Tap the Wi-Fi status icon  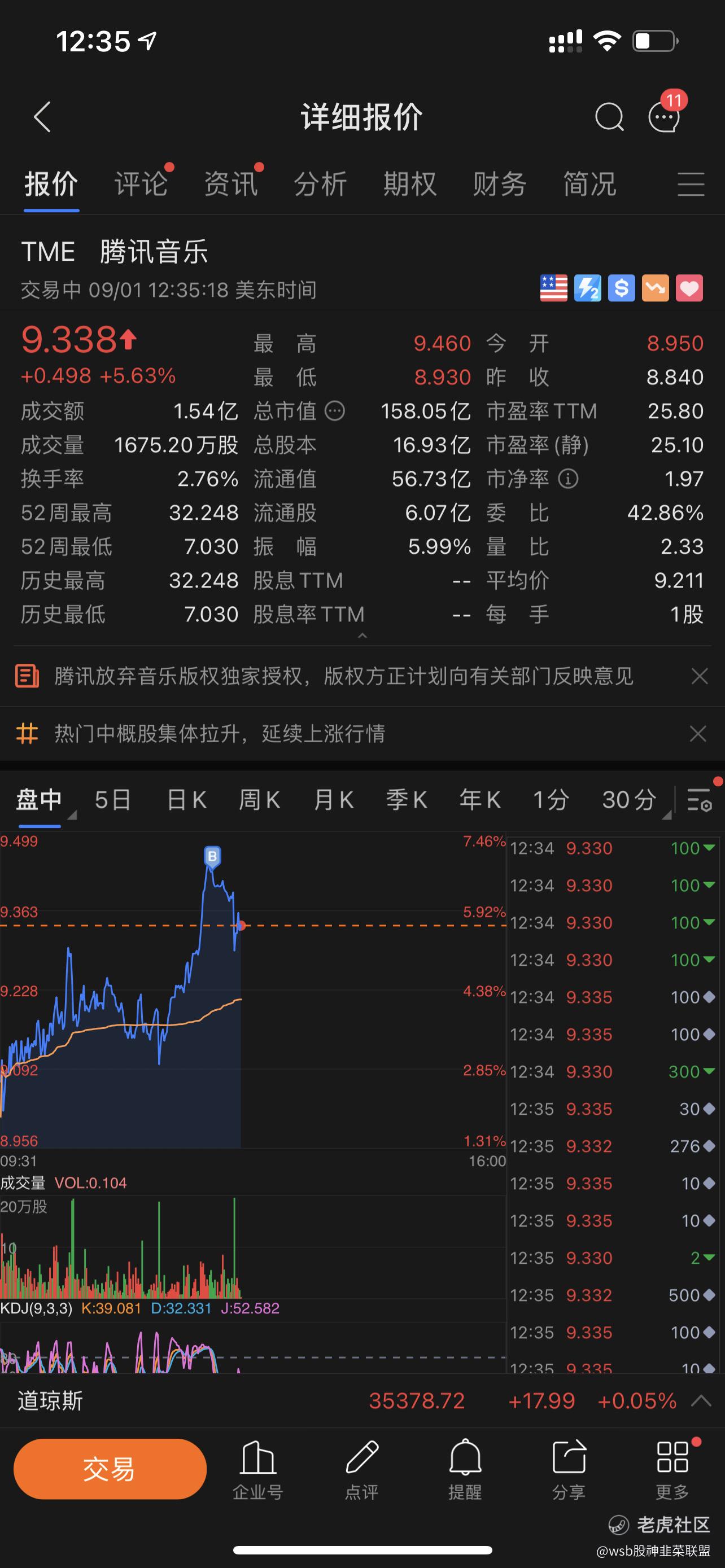coord(606,41)
